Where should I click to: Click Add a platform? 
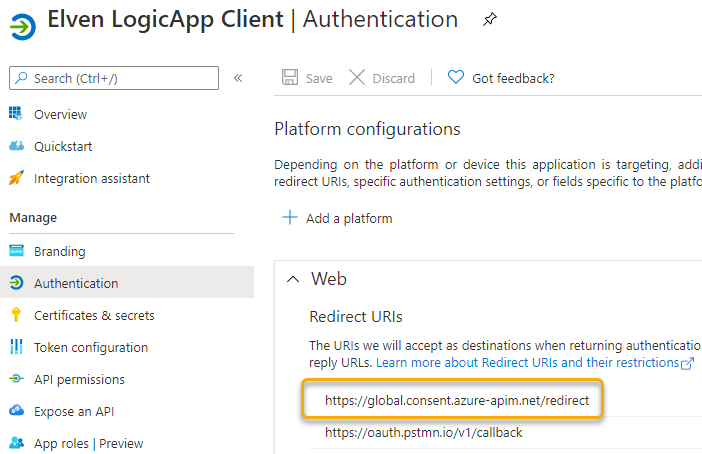(349, 218)
